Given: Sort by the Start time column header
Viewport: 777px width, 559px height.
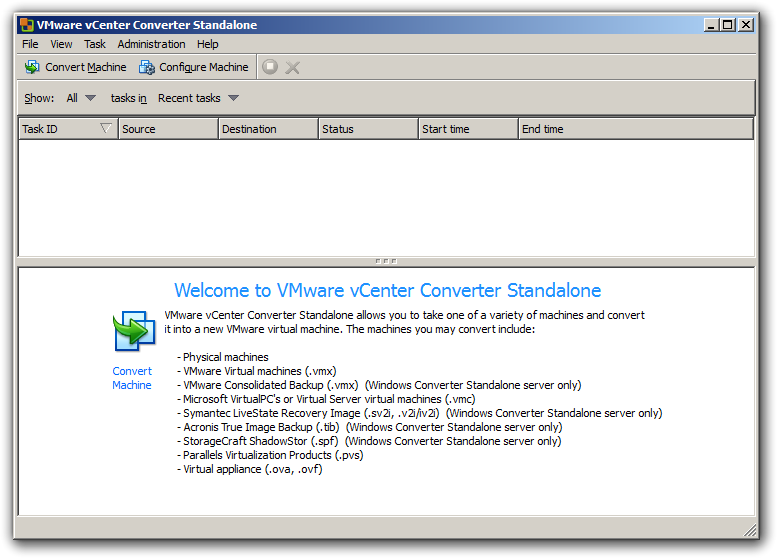Looking at the screenshot, I should (468, 129).
